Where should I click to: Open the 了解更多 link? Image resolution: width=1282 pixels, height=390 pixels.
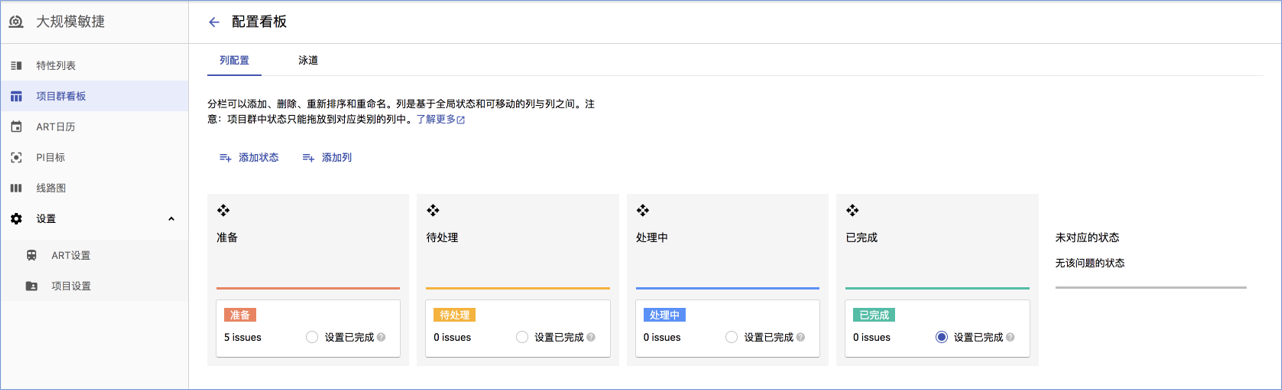click(441, 119)
